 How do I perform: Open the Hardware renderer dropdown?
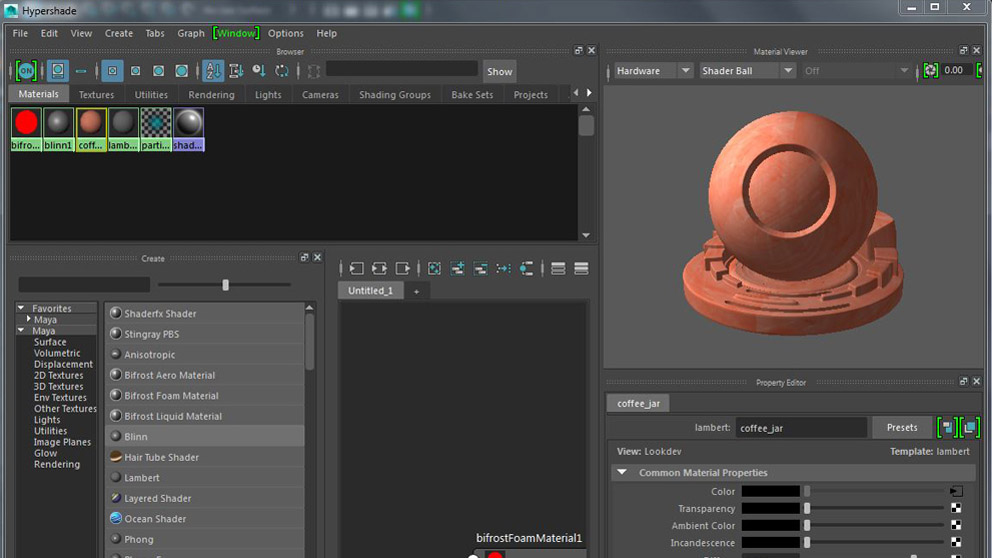[x=652, y=71]
